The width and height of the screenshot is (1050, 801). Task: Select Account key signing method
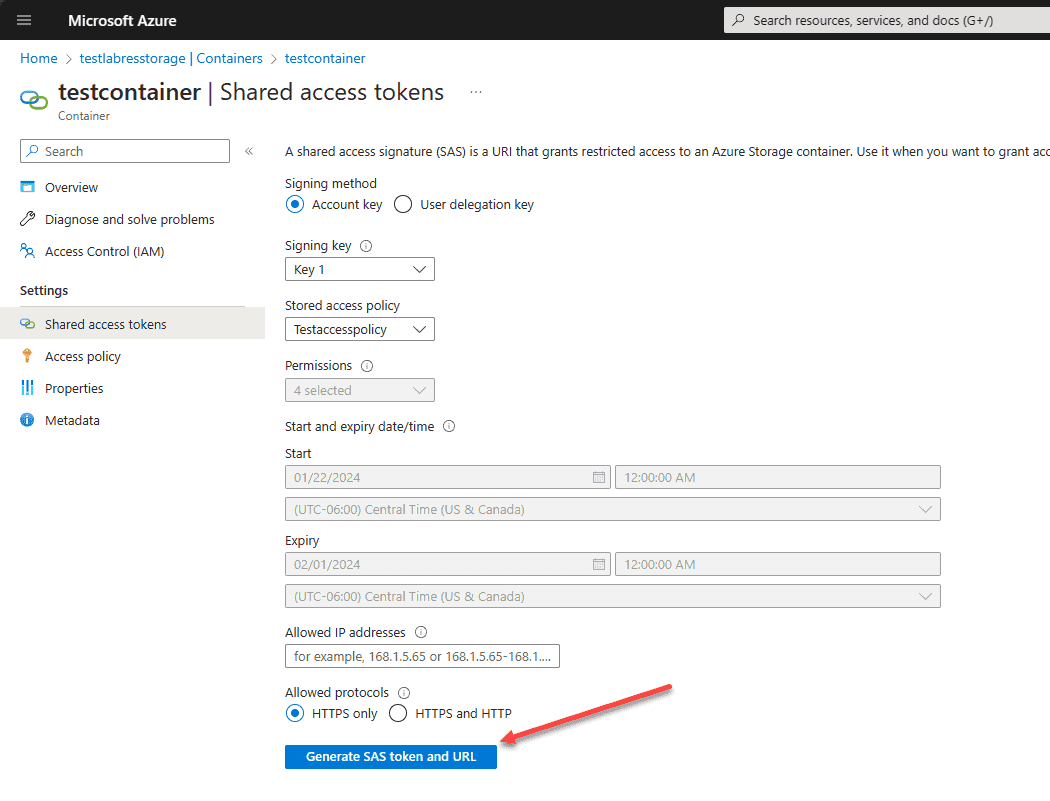(295, 204)
